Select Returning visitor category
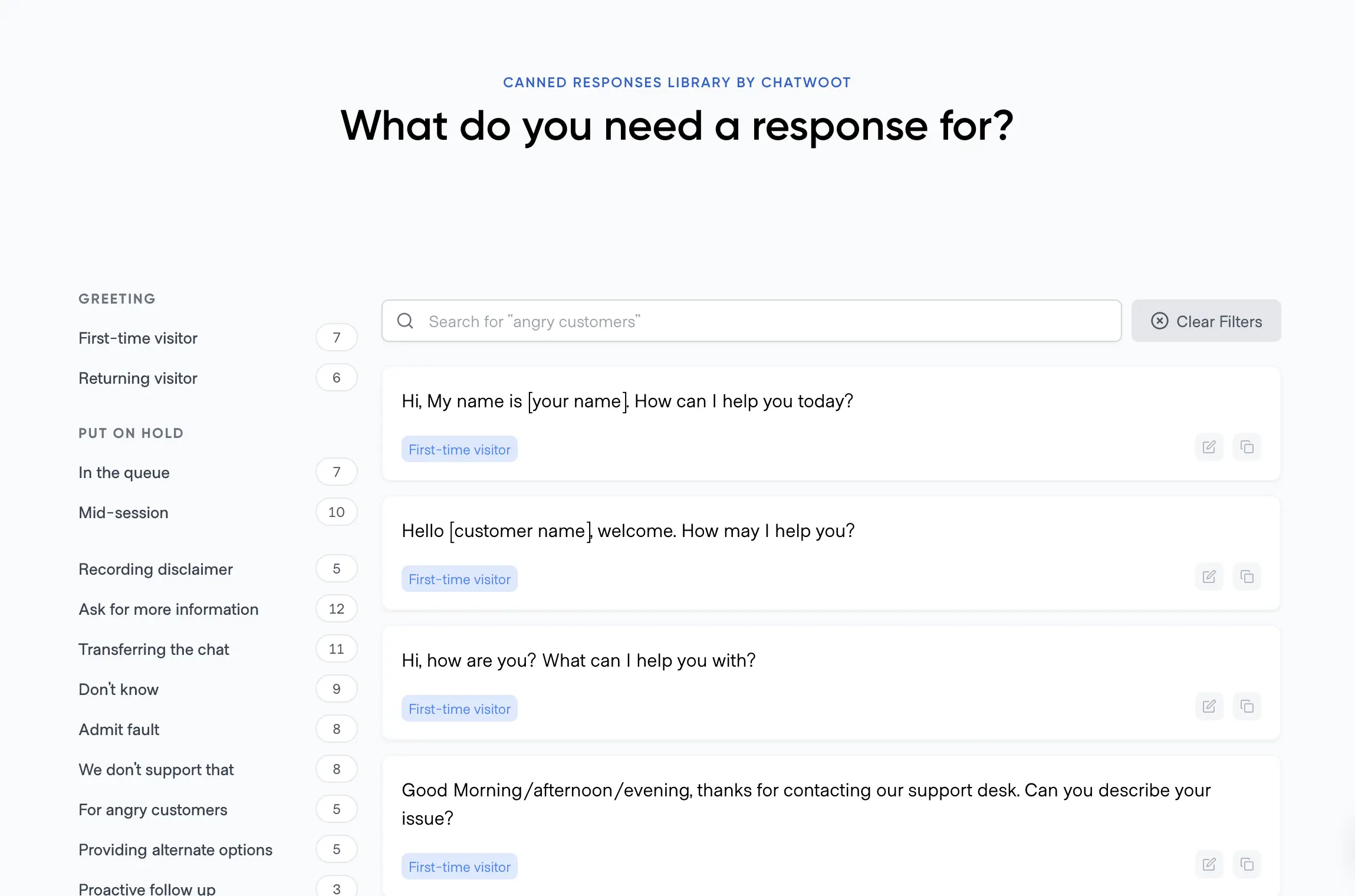 coord(138,378)
